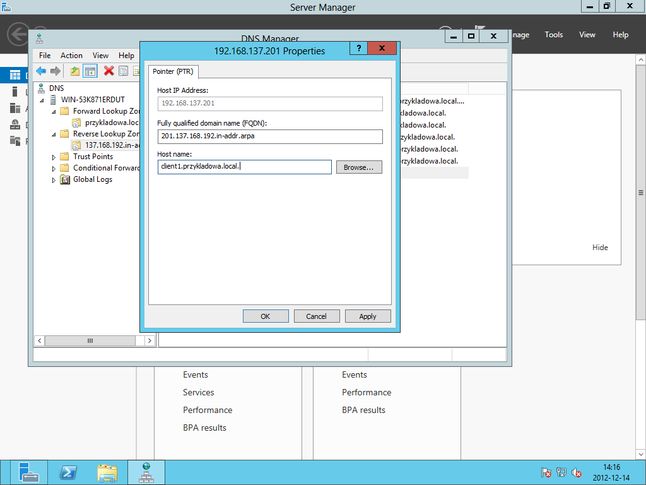Collapse the Forward Lookup Zones node
This screenshot has width=646, height=485.
pos(54,112)
